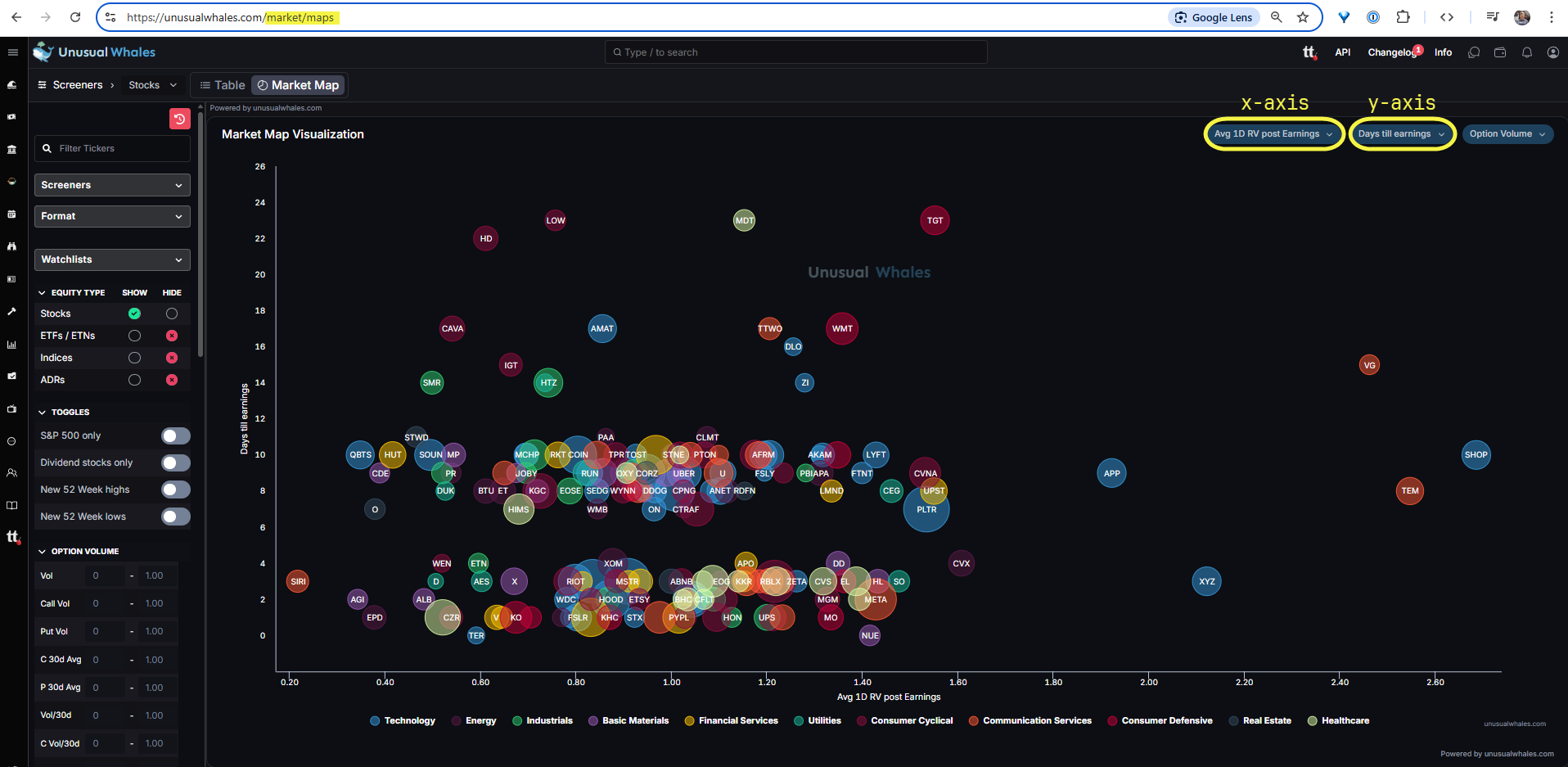
Task: Click the PLTR bubble on the chart
Action: (926, 509)
